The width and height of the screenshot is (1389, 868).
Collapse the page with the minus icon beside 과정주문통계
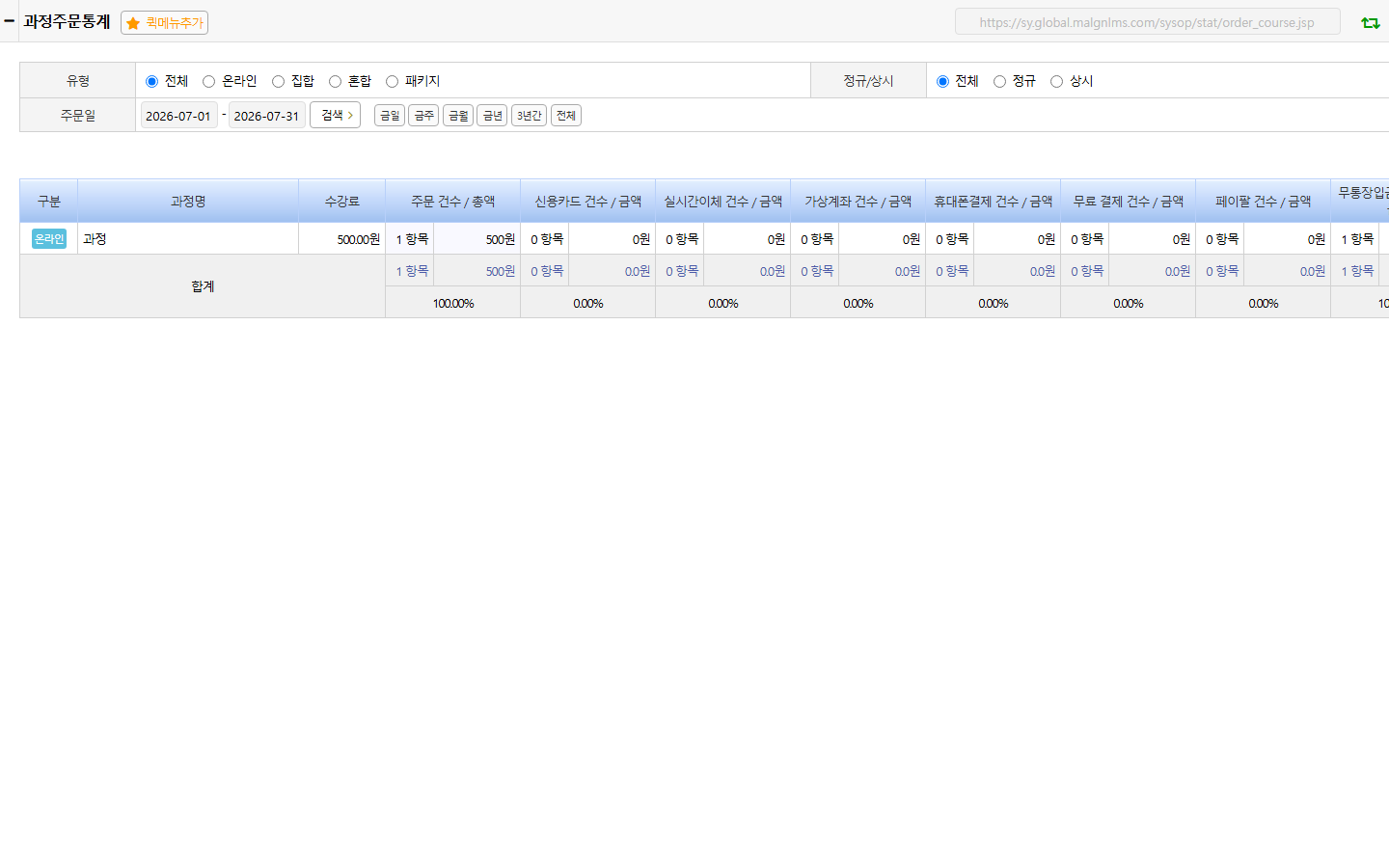(x=9, y=20)
